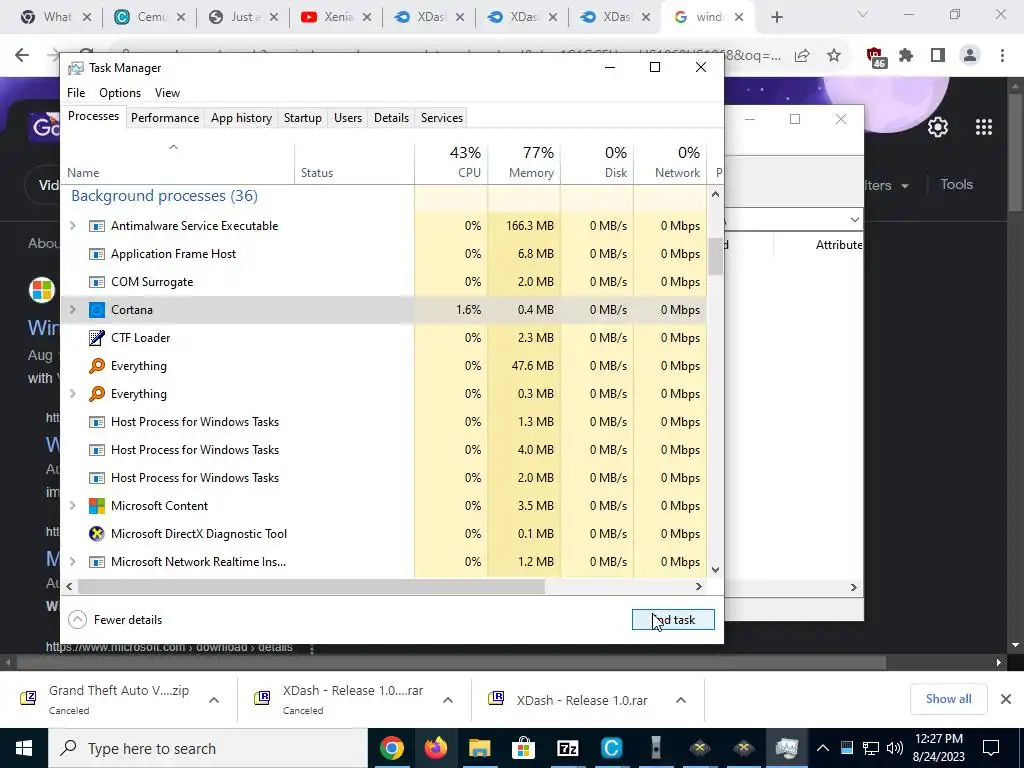Screen dimensions: 1024x768
Task: Open the Windows Start menu
Action: 24,748
